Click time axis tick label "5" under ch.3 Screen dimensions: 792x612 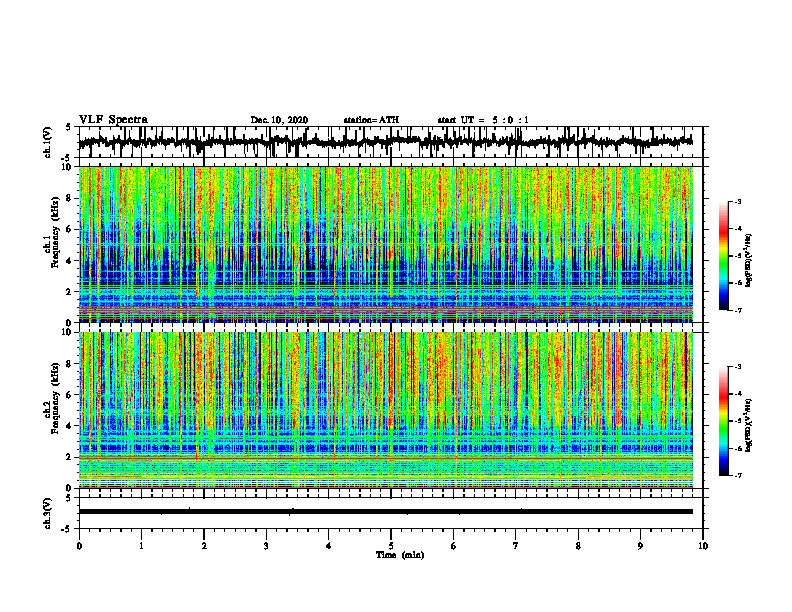click(x=391, y=546)
